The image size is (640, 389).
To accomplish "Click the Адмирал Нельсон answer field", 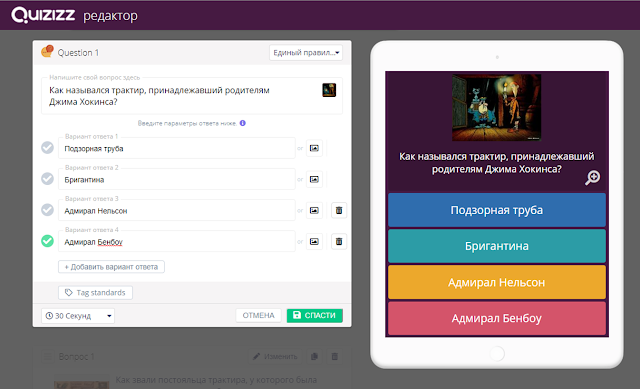I will [177, 210].
